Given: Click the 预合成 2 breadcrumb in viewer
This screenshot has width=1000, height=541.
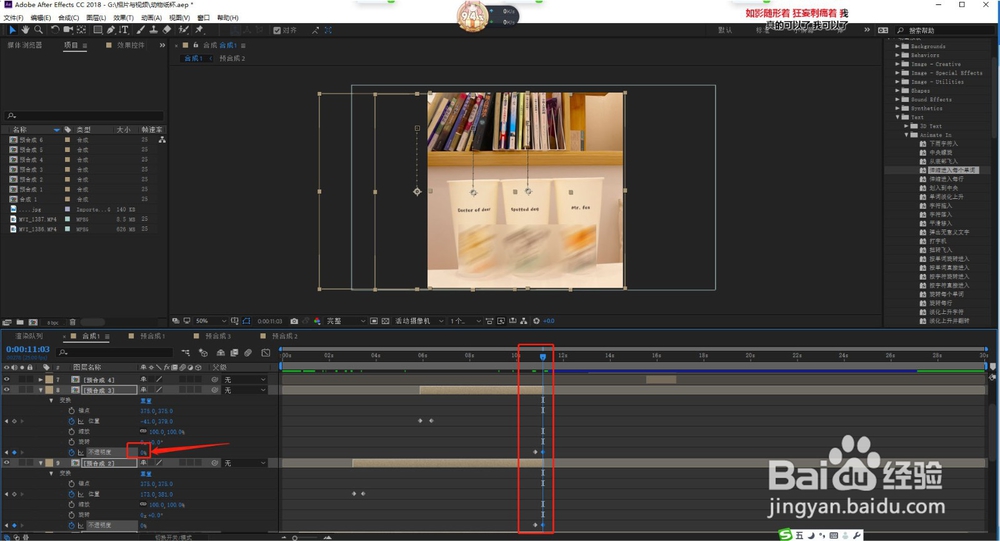Looking at the screenshot, I should [x=232, y=58].
